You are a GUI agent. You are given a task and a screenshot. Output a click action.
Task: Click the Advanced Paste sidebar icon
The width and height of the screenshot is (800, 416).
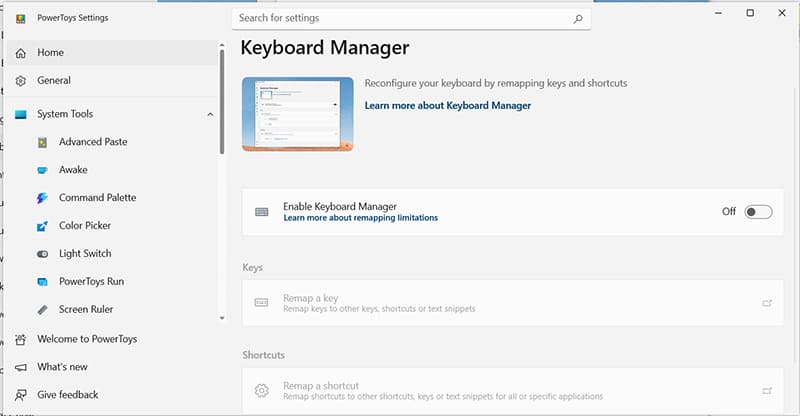(42, 142)
